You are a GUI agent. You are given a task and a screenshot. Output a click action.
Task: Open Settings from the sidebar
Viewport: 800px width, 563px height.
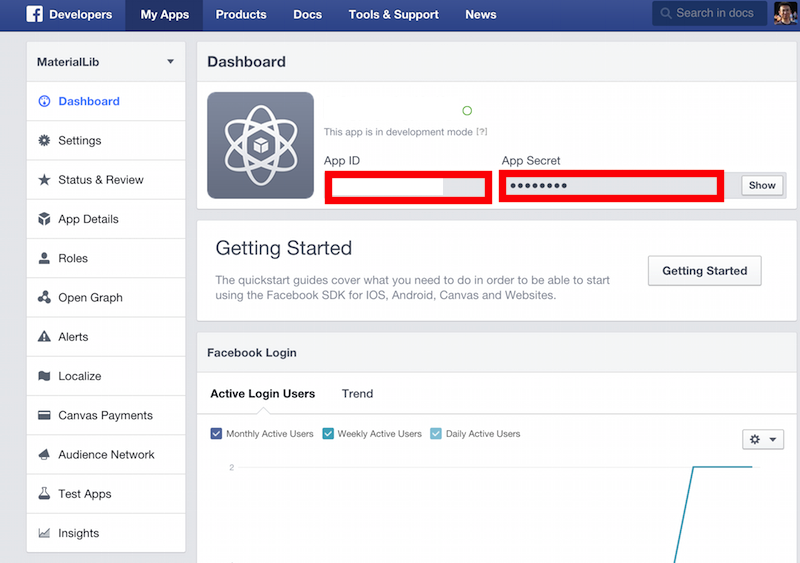[106, 140]
